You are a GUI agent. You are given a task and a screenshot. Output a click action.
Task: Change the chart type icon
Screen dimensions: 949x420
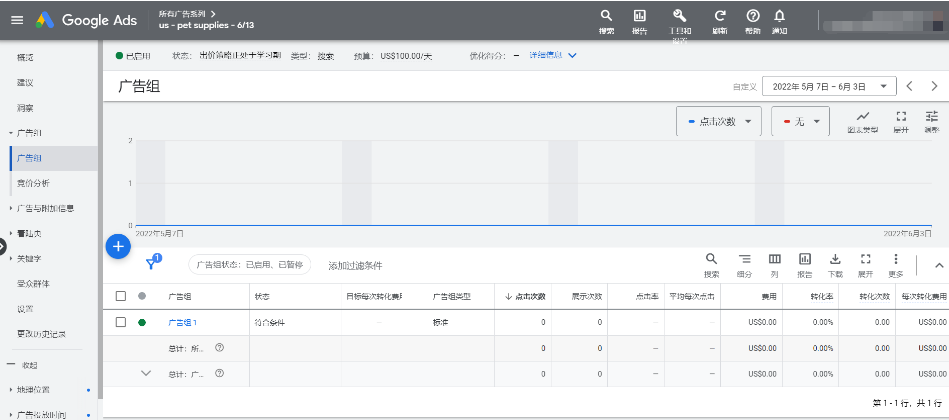863,118
